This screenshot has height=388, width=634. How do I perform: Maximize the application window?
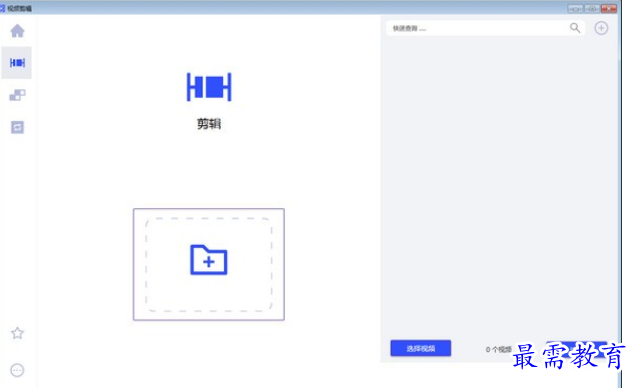click(592, 8)
